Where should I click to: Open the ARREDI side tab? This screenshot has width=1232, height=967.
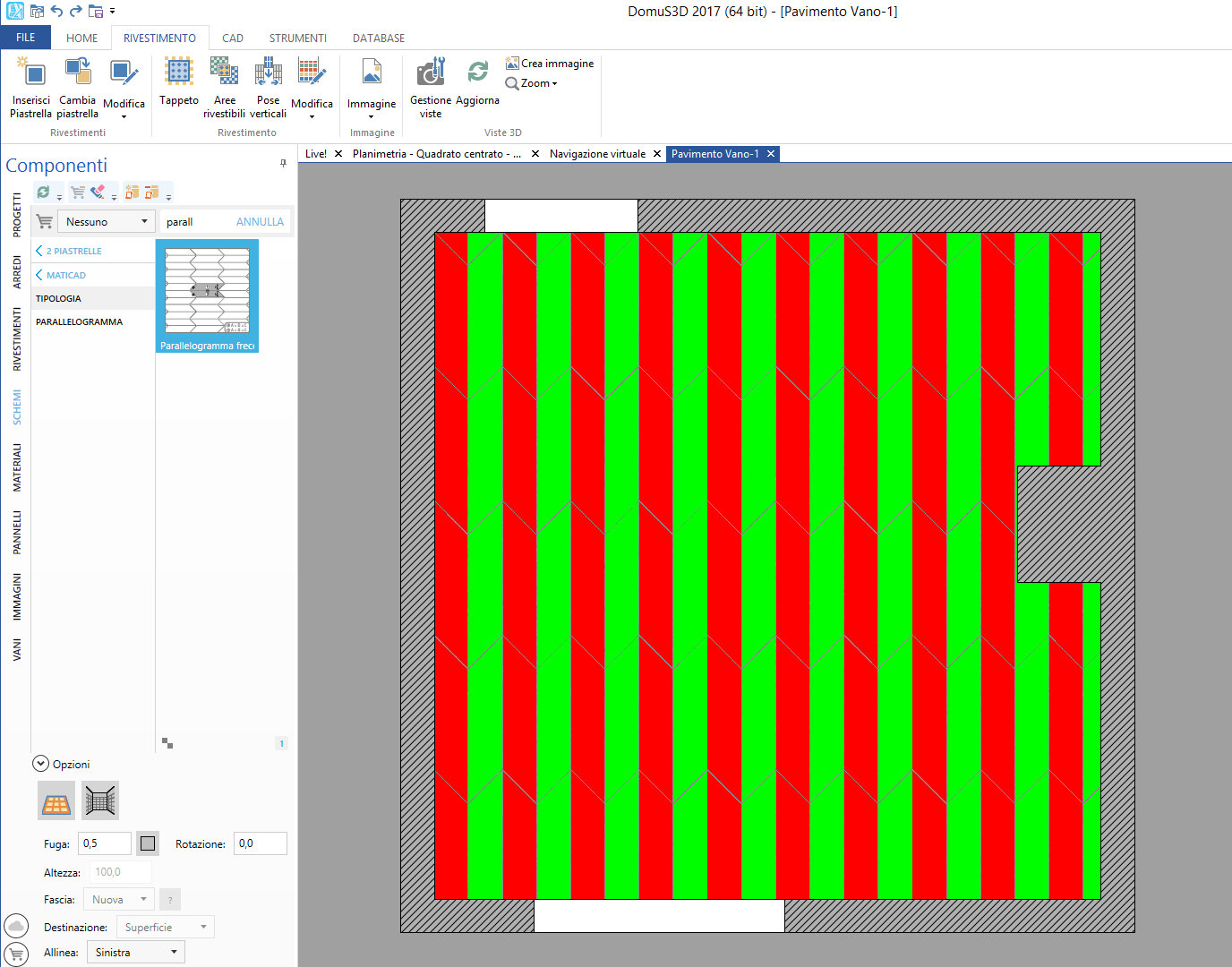[x=17, y=272]
